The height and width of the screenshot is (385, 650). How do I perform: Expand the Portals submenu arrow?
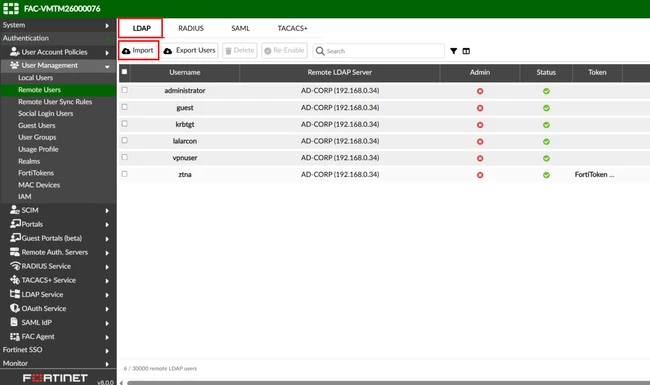pyautogui.click(x=107, y=225)
